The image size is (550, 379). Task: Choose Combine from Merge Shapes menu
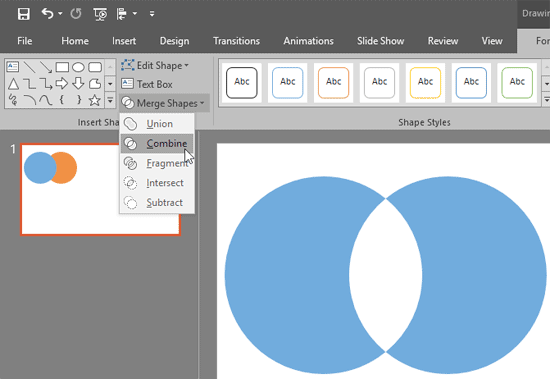point(157,144)
